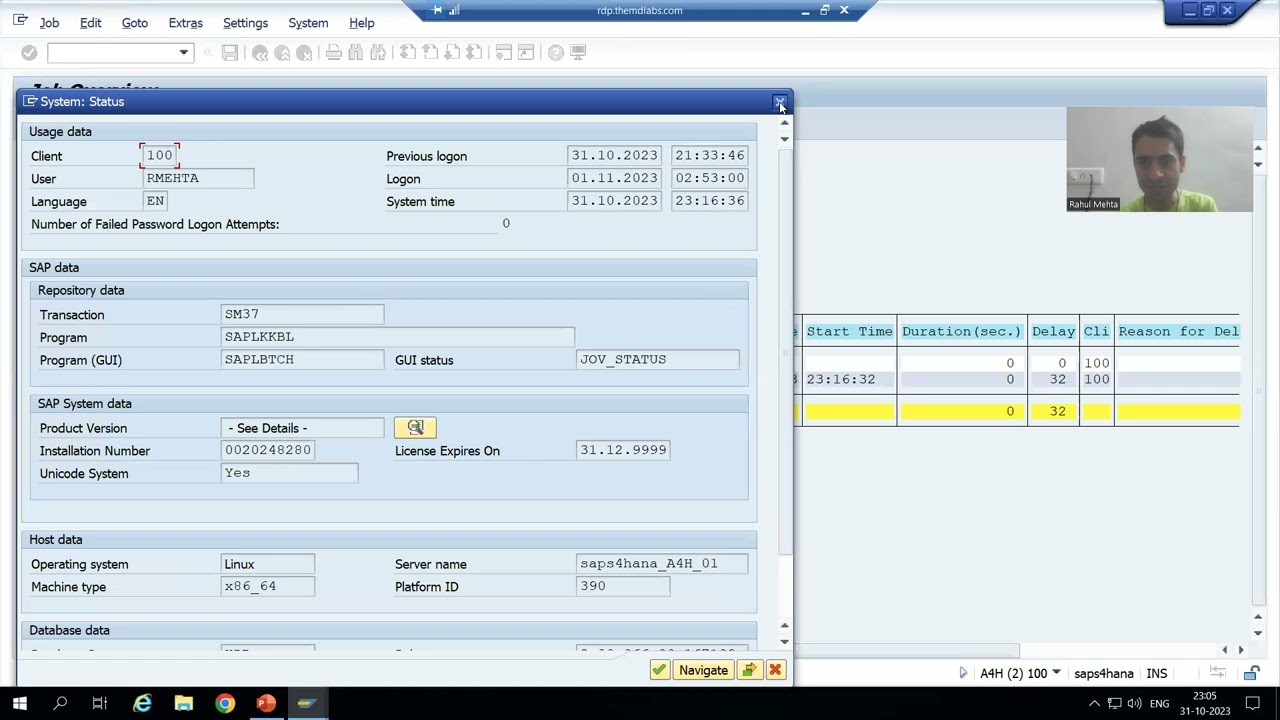Click the Operating system field Linux

tap(268, 564)
